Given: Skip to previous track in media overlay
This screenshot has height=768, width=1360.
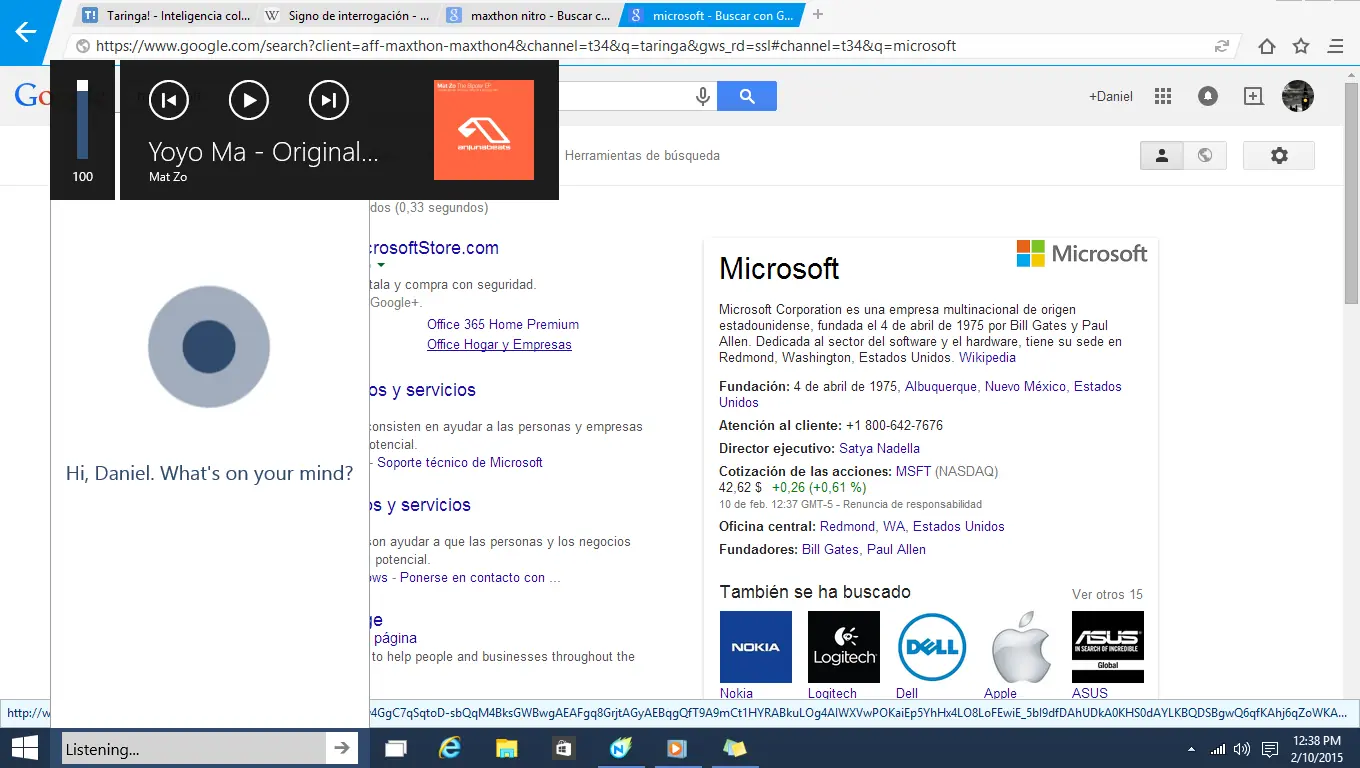Looking at the screenshot, I should click(x=169, y=99).
